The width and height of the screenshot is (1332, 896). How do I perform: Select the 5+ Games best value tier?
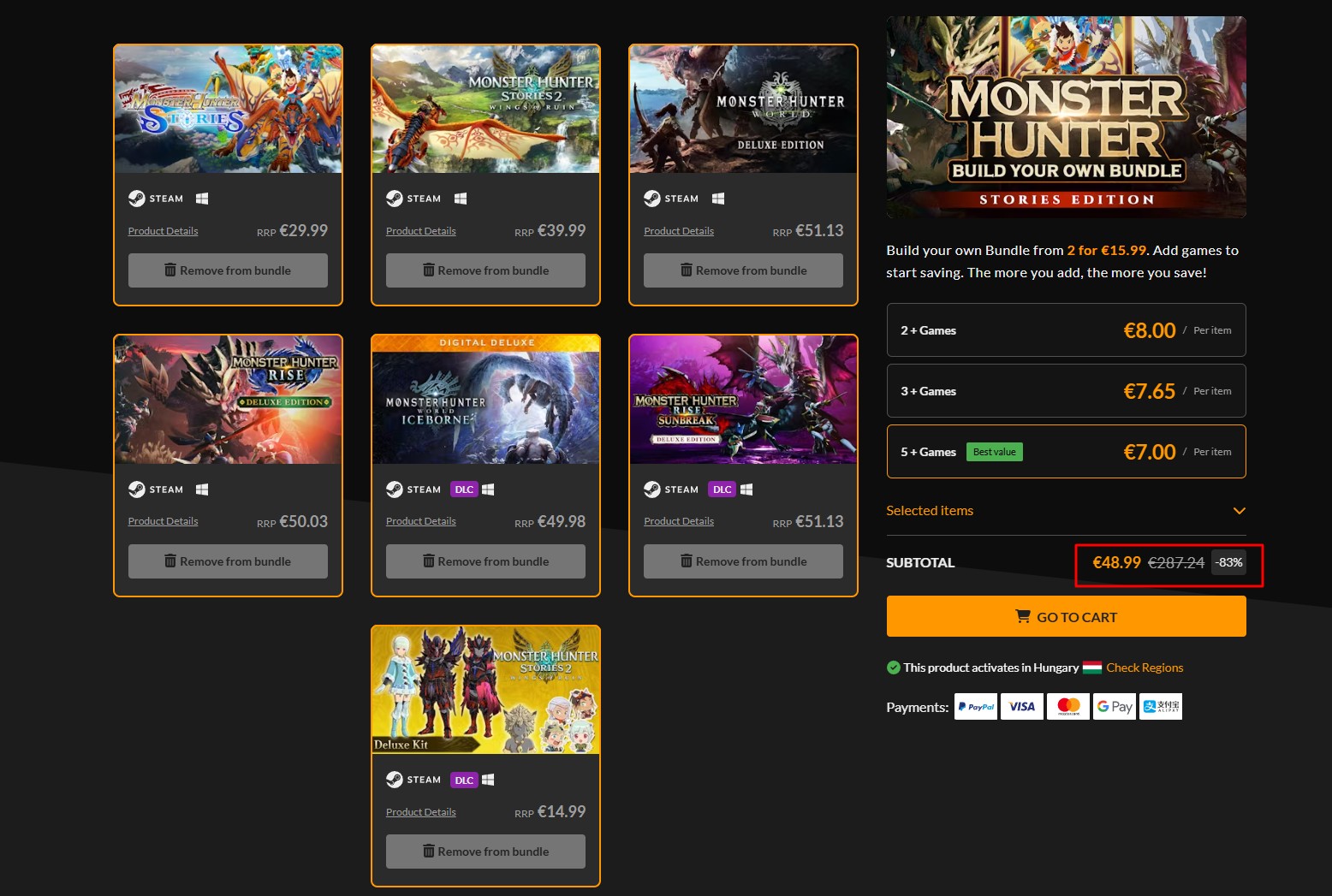[x=1066, y=451]
